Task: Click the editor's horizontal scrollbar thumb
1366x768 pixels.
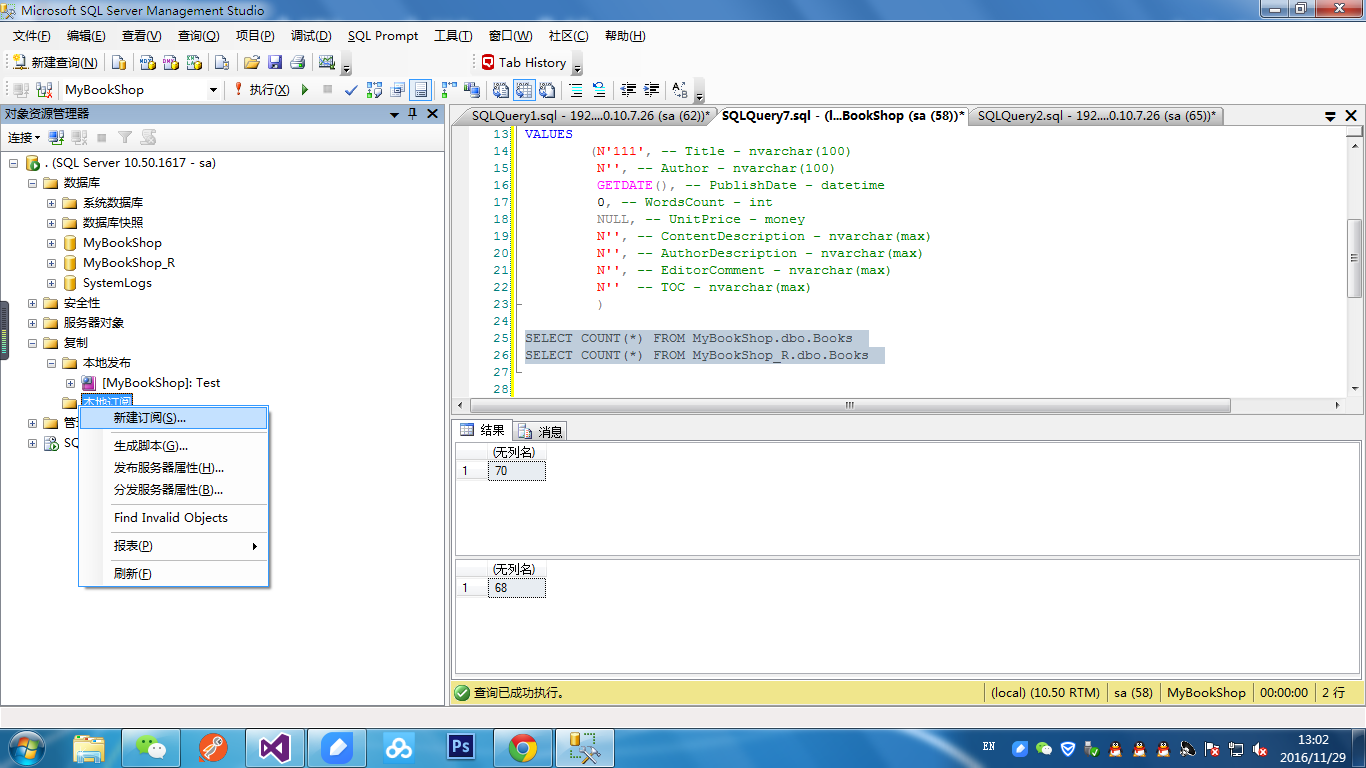Action: tap(849, 406)
